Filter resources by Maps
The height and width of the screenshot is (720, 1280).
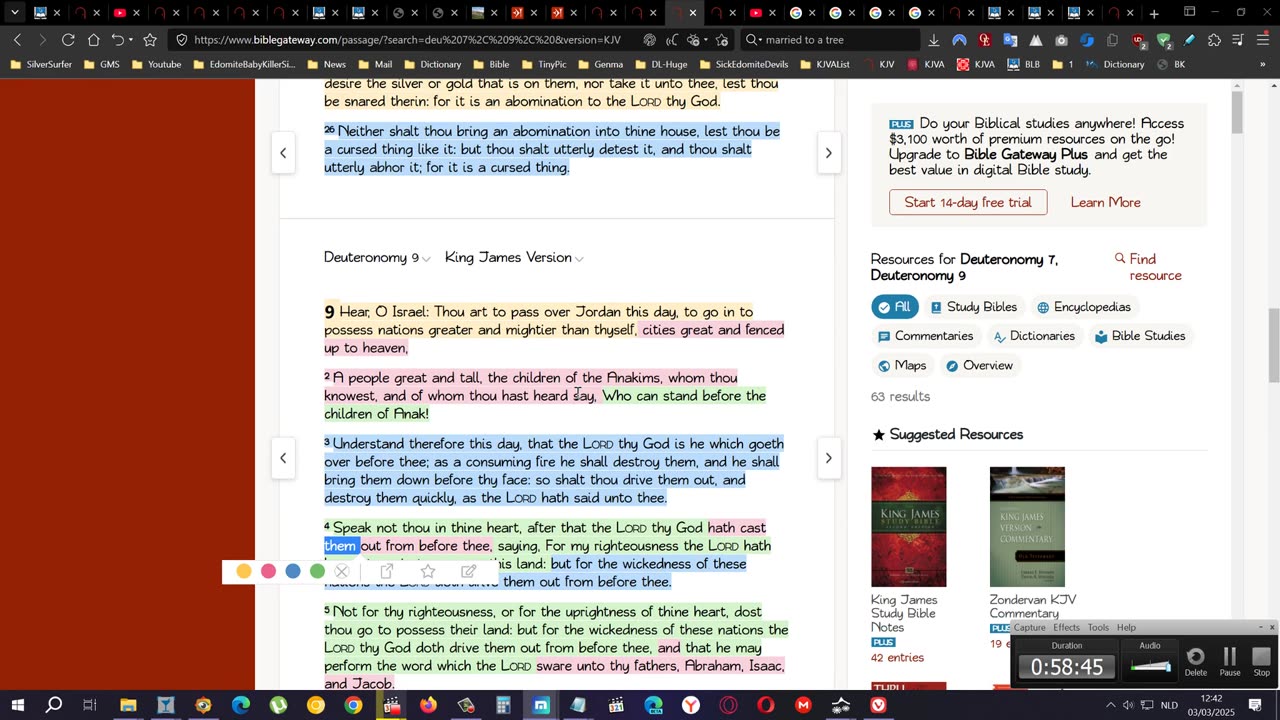(901, 365)
